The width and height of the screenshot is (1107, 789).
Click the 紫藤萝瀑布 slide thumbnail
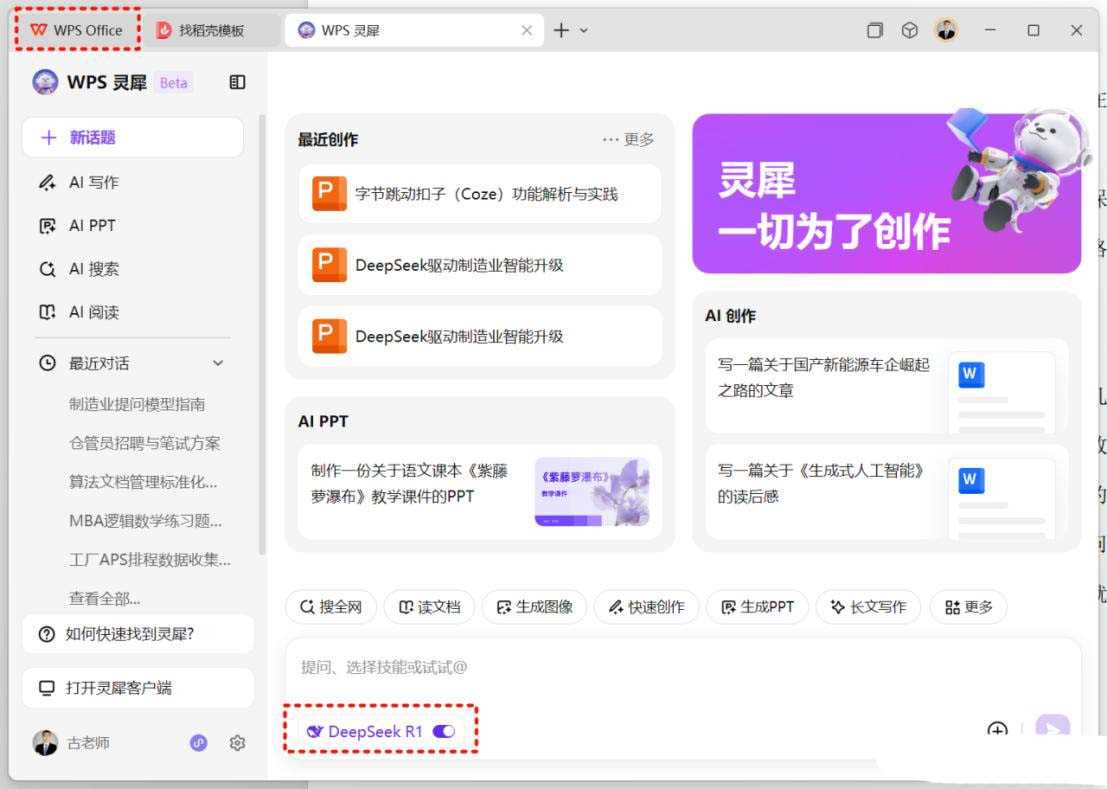pyautogui.click(x=592, y=491)
